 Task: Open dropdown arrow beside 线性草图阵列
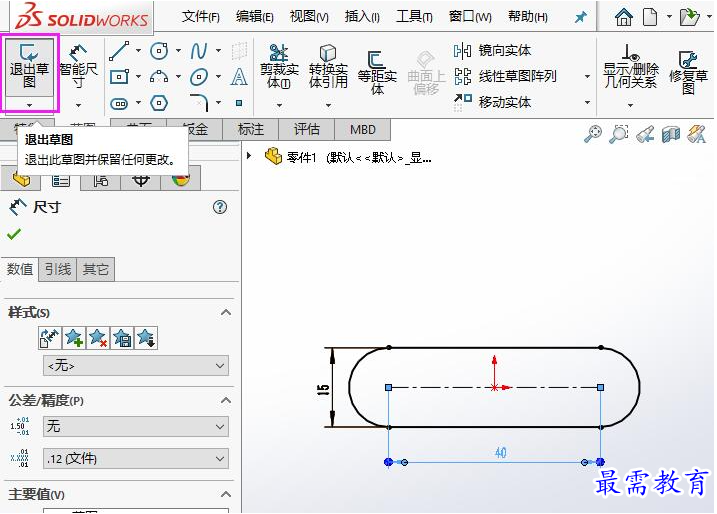point(588,76)
